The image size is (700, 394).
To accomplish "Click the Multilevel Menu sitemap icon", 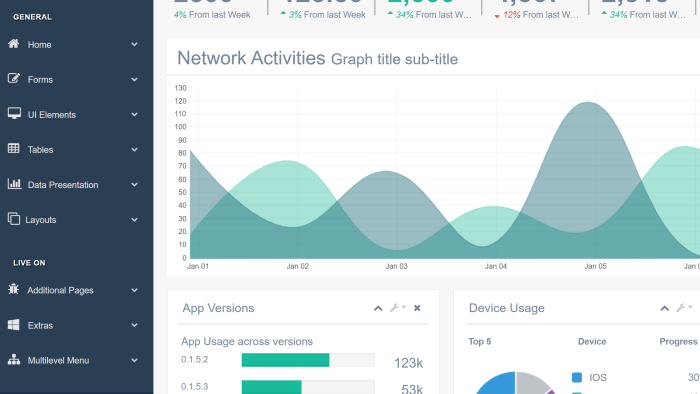I will pos(14,359).
